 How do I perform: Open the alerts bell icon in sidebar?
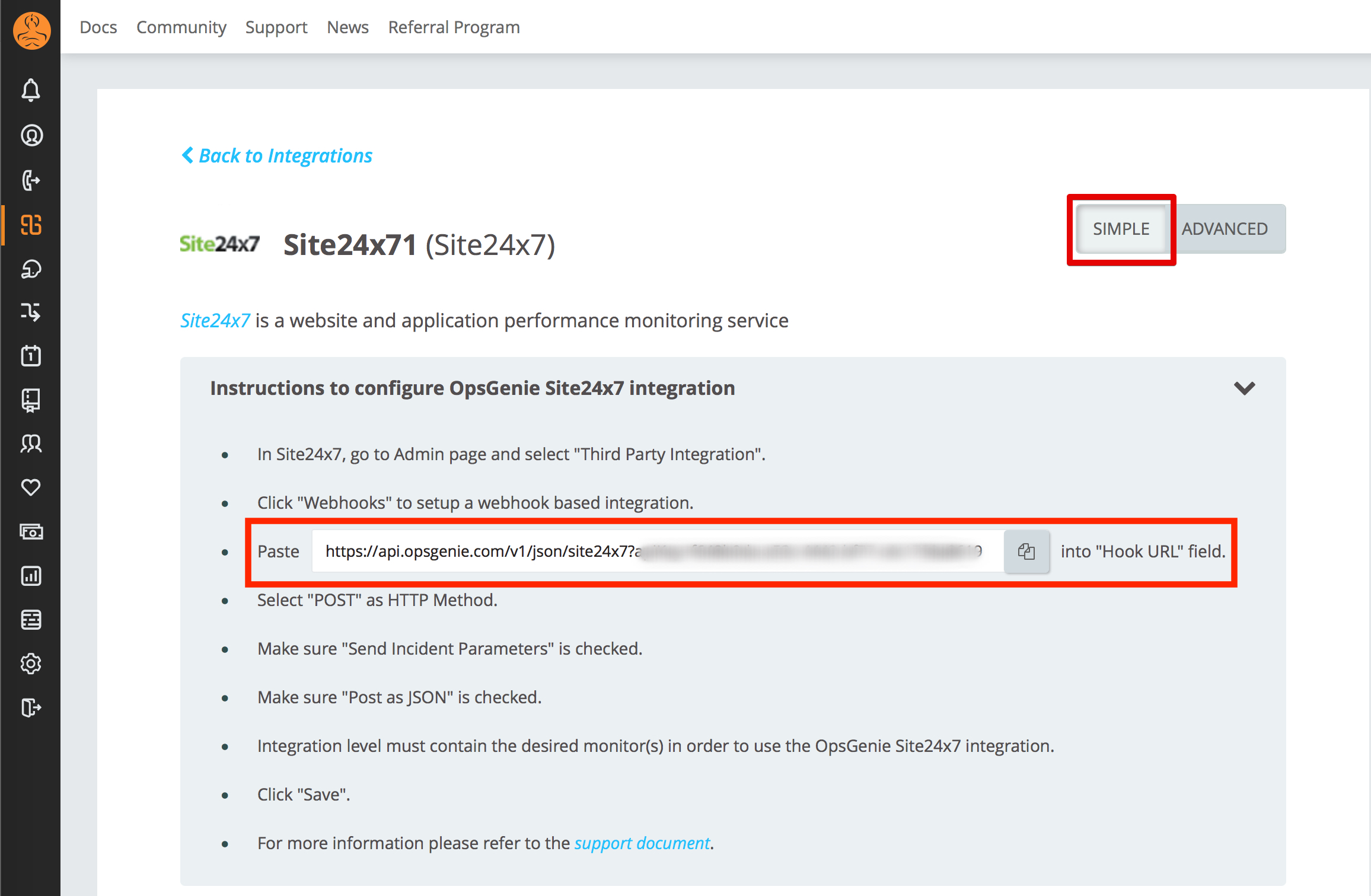(31, 90)
